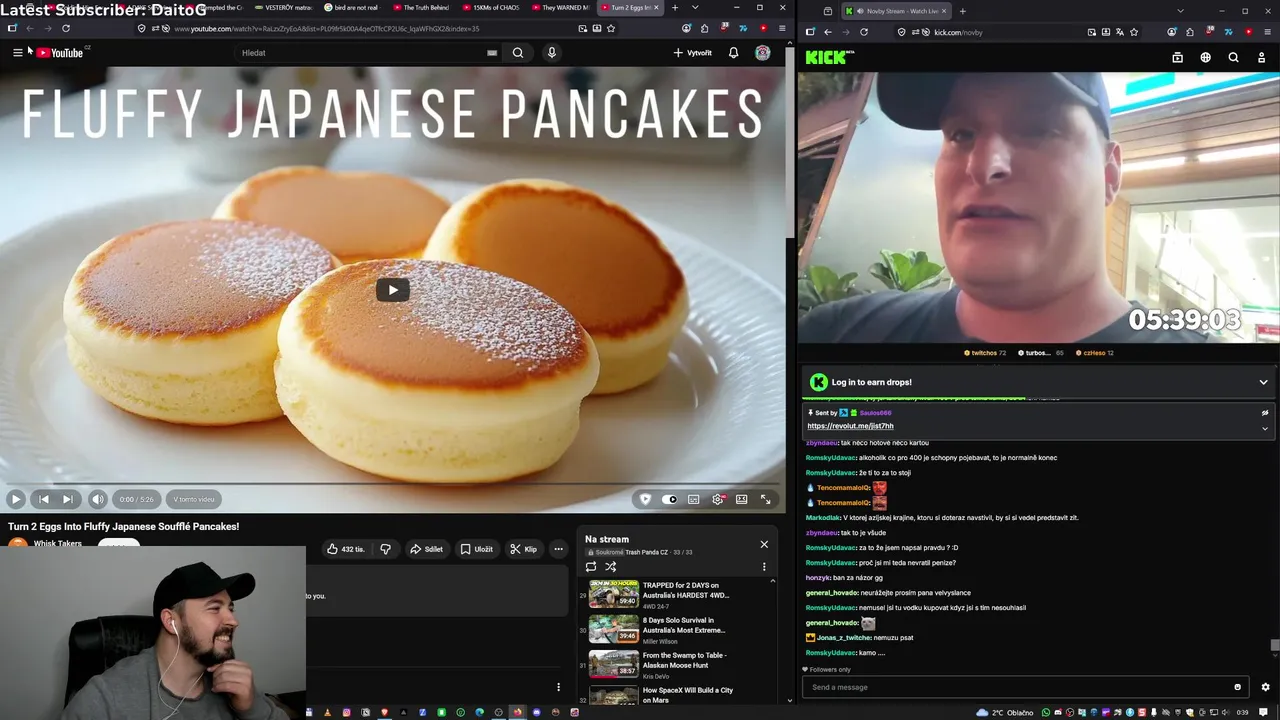The image size is (1280, 720).
Task: Unpin the message sent by Saulos666
Action: 1265,412
